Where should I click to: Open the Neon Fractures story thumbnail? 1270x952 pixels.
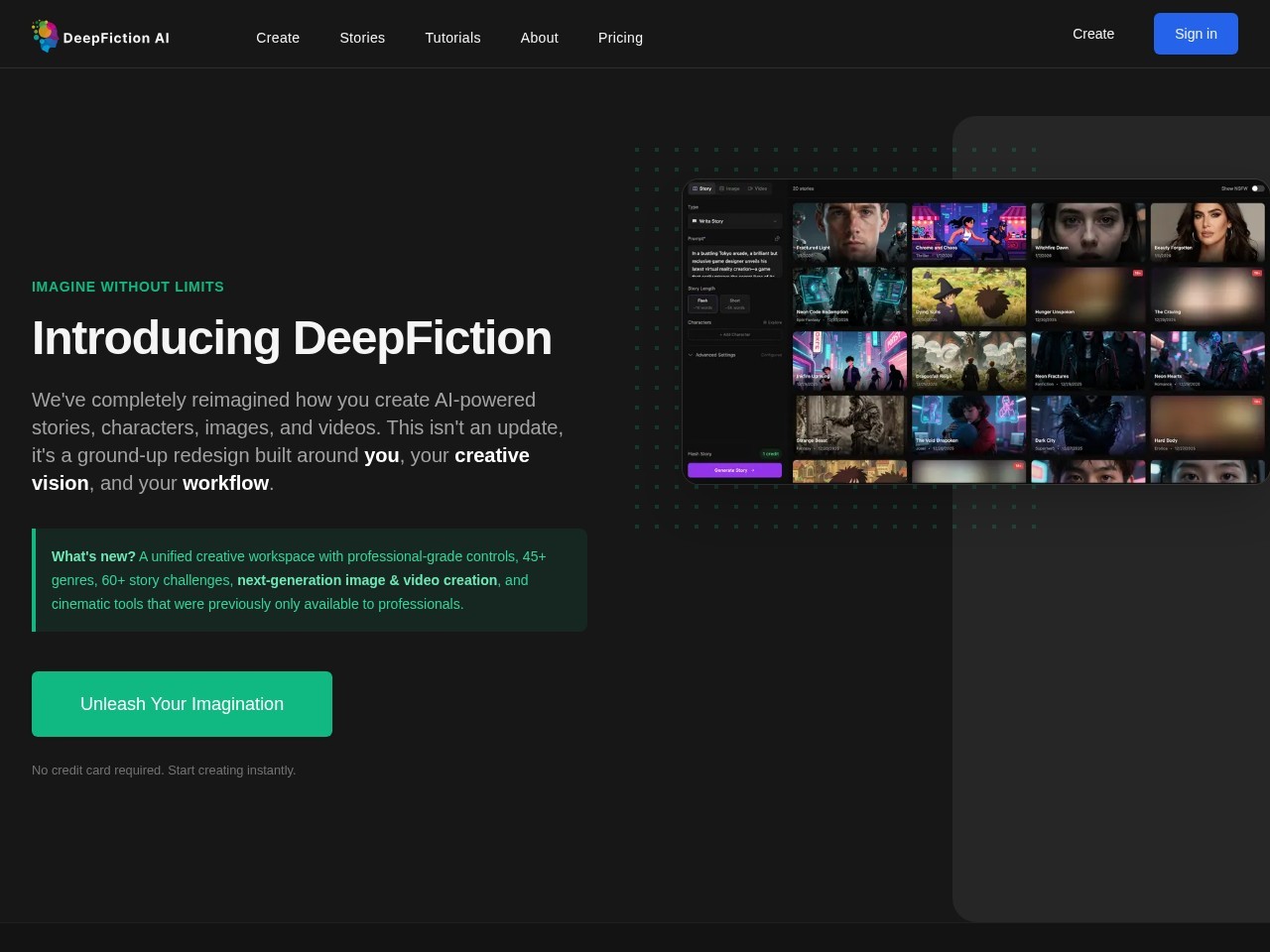click(x=1088, y=361)
